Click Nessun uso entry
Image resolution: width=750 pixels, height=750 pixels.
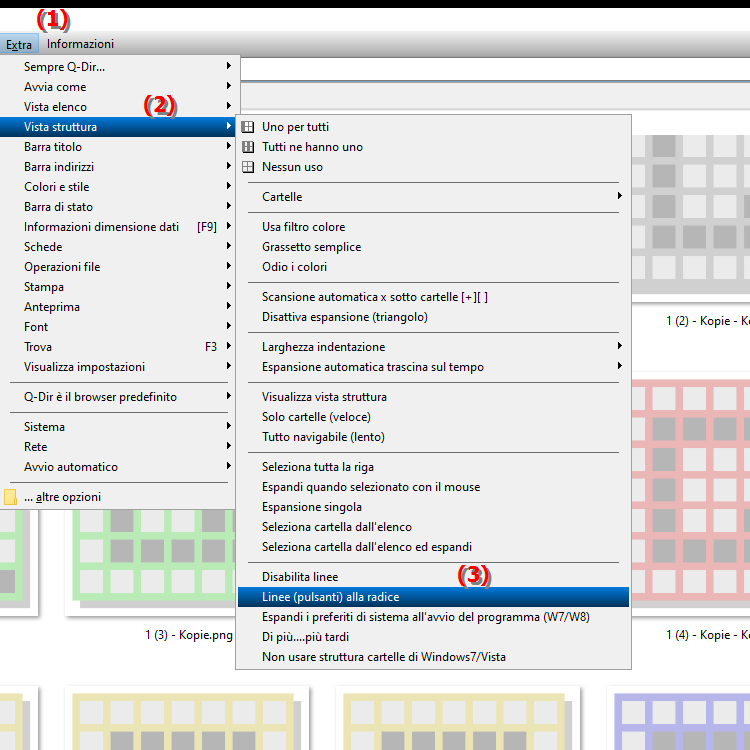click(x=433, y=167)
